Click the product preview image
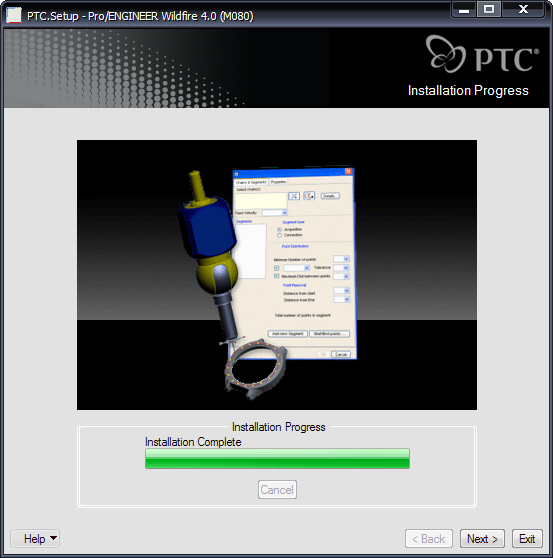 (x=277, y=275)
